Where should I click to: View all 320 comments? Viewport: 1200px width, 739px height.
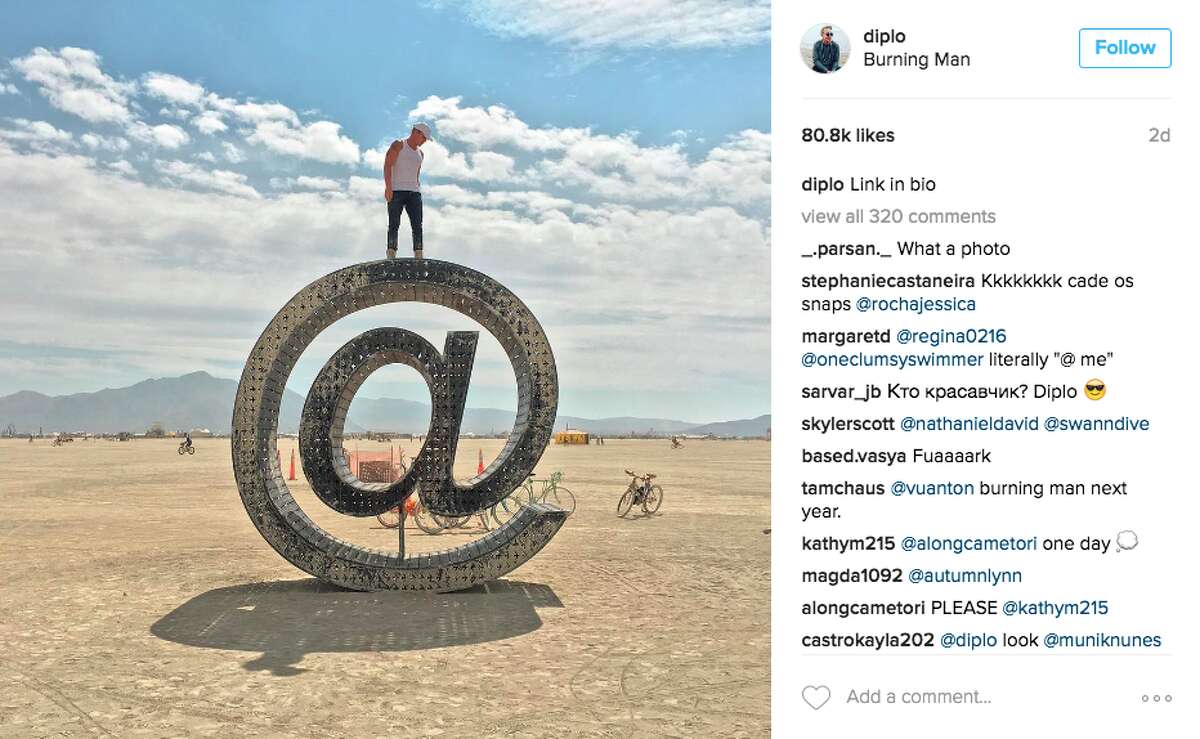coord(898,216)
